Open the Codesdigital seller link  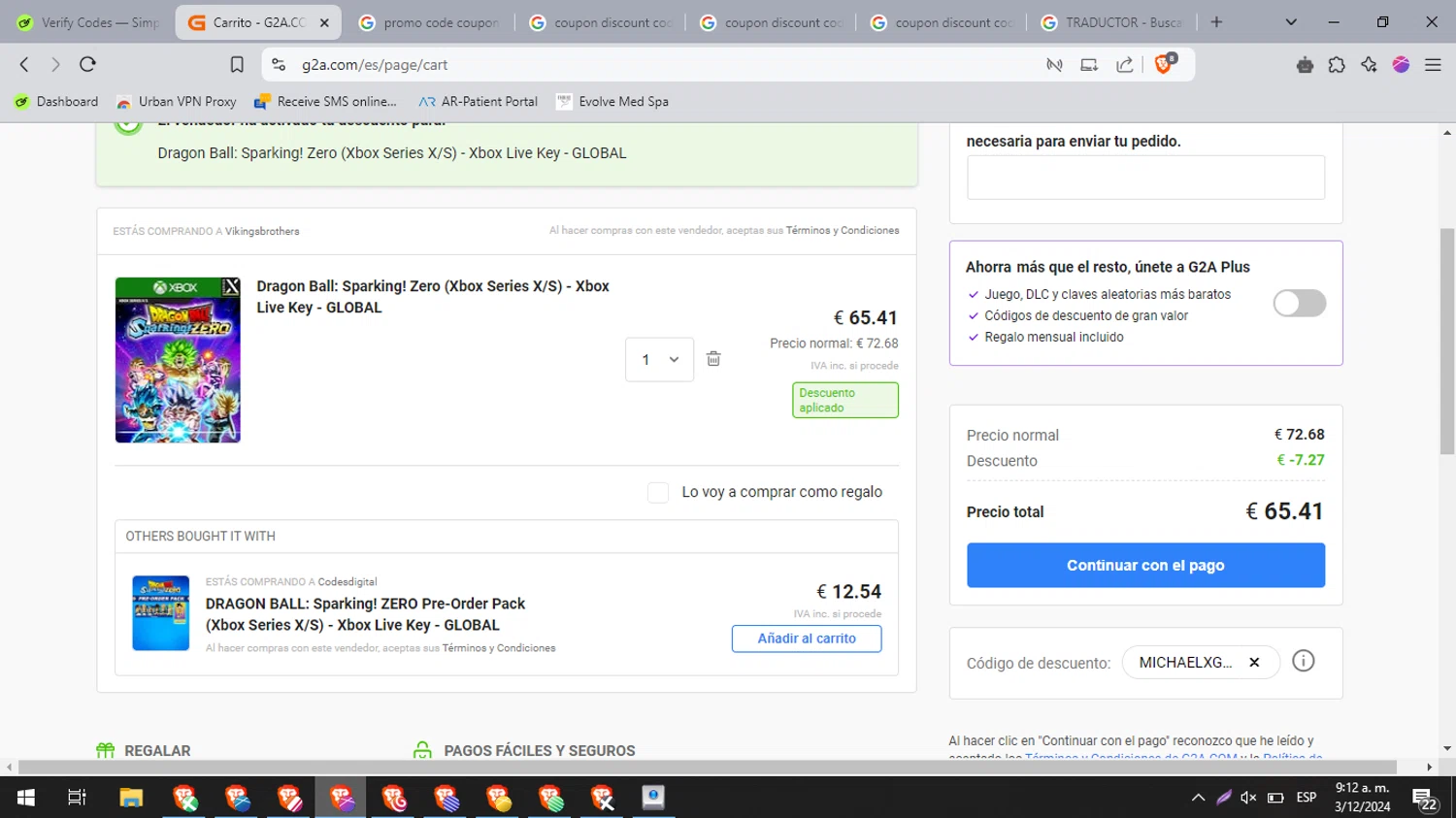(347, 582)
